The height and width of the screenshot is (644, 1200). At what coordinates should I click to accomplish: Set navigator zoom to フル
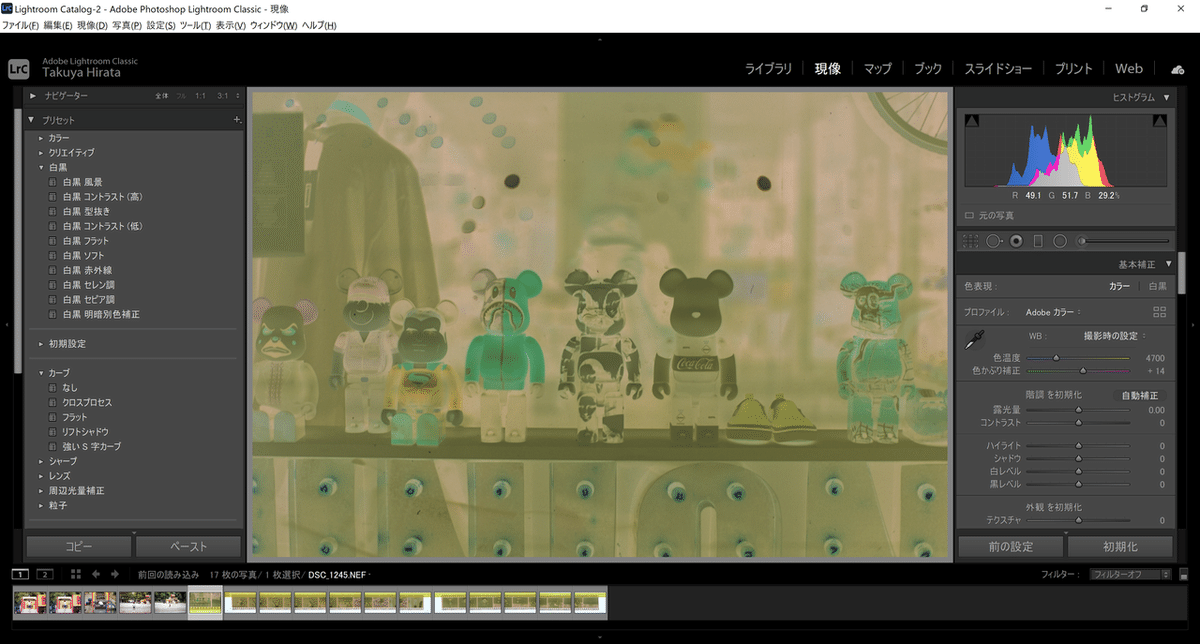[181, 96]
